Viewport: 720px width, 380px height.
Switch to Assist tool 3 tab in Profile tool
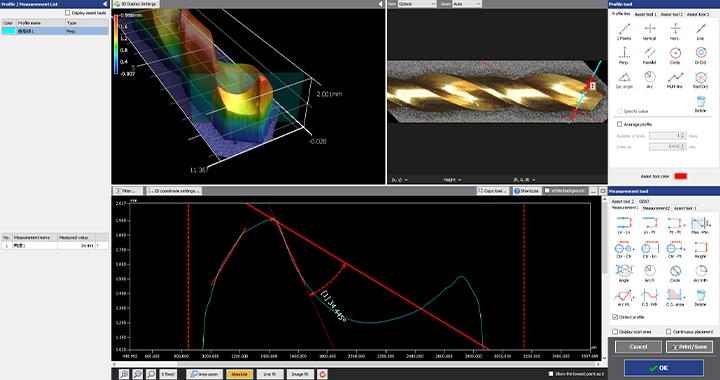point(698,15)
